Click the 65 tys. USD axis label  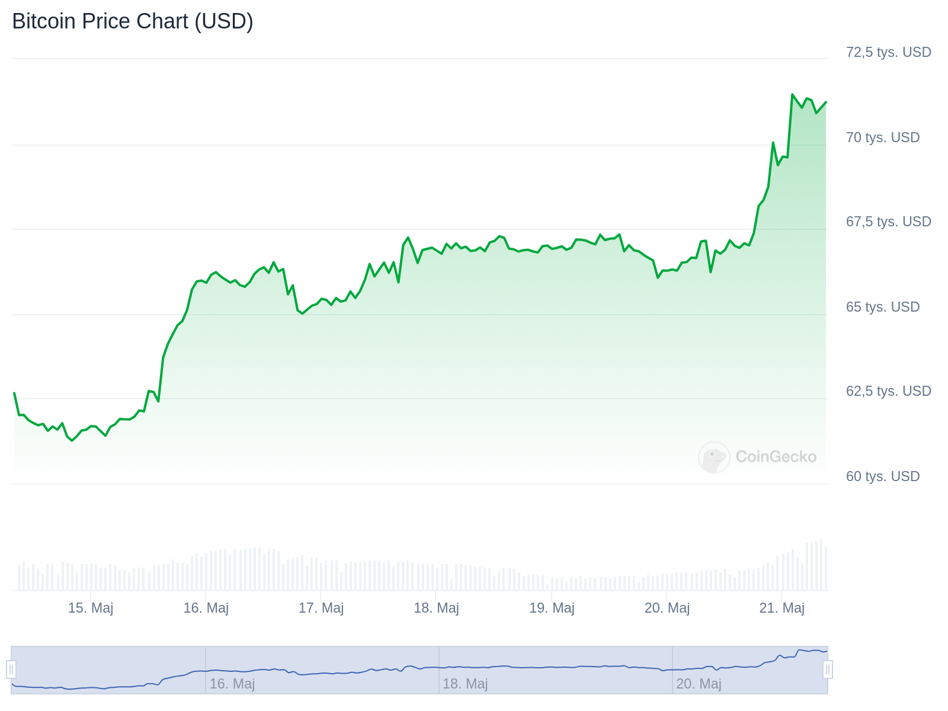click(x=882, y=307)
